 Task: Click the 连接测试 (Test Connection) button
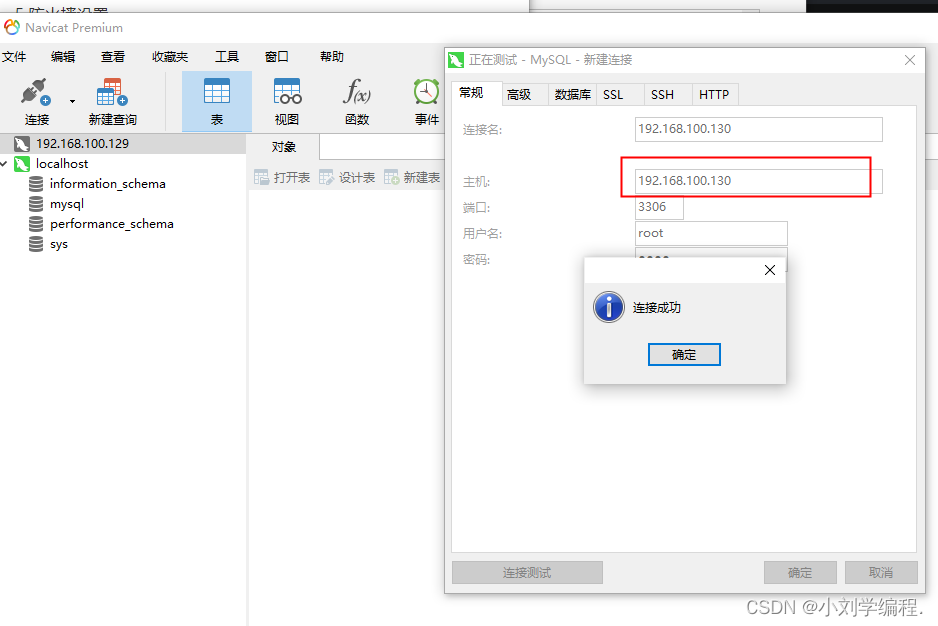527,572
